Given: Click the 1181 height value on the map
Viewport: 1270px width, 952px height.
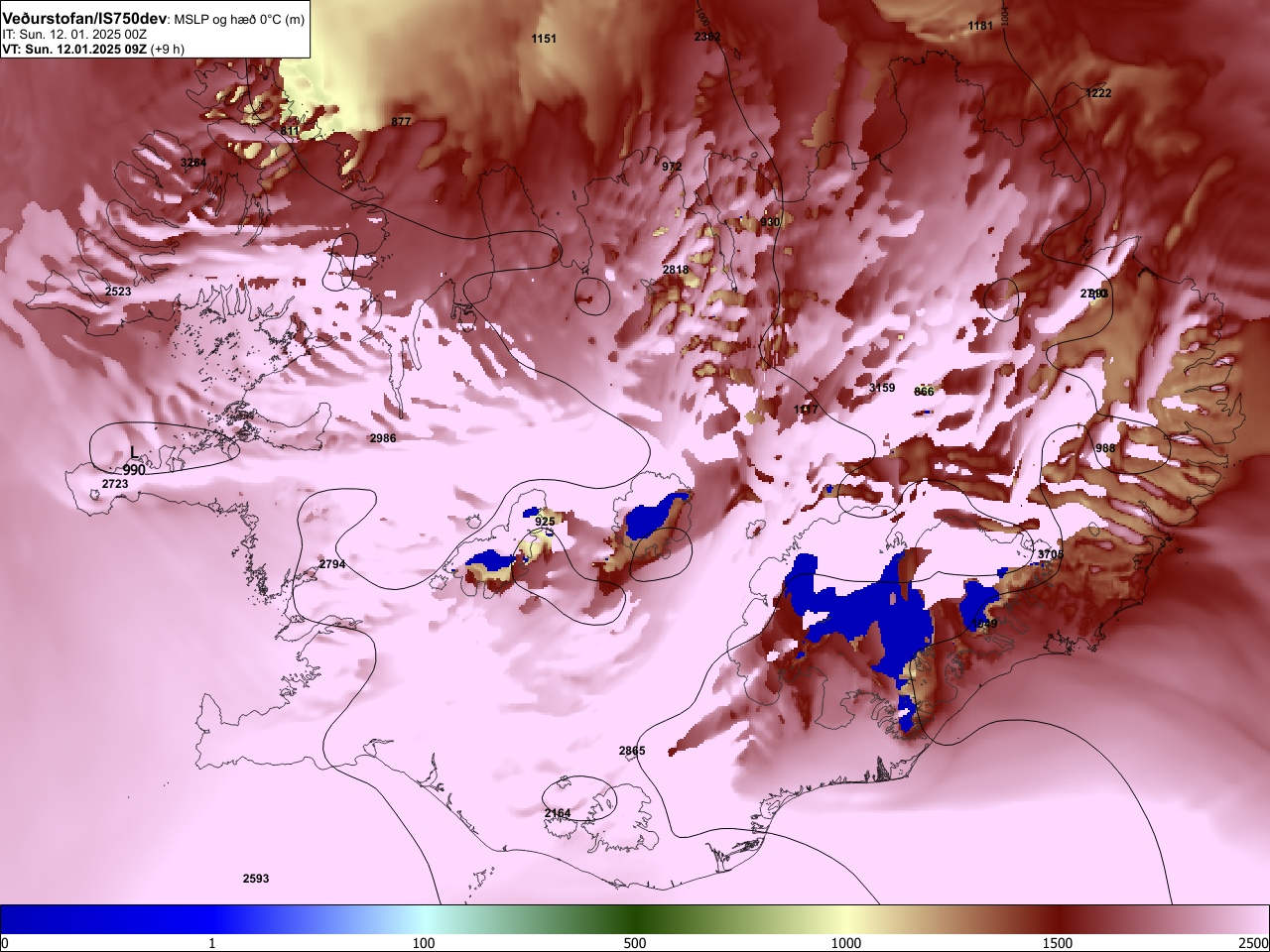Looking at the screenshot, I should (980, 26).
